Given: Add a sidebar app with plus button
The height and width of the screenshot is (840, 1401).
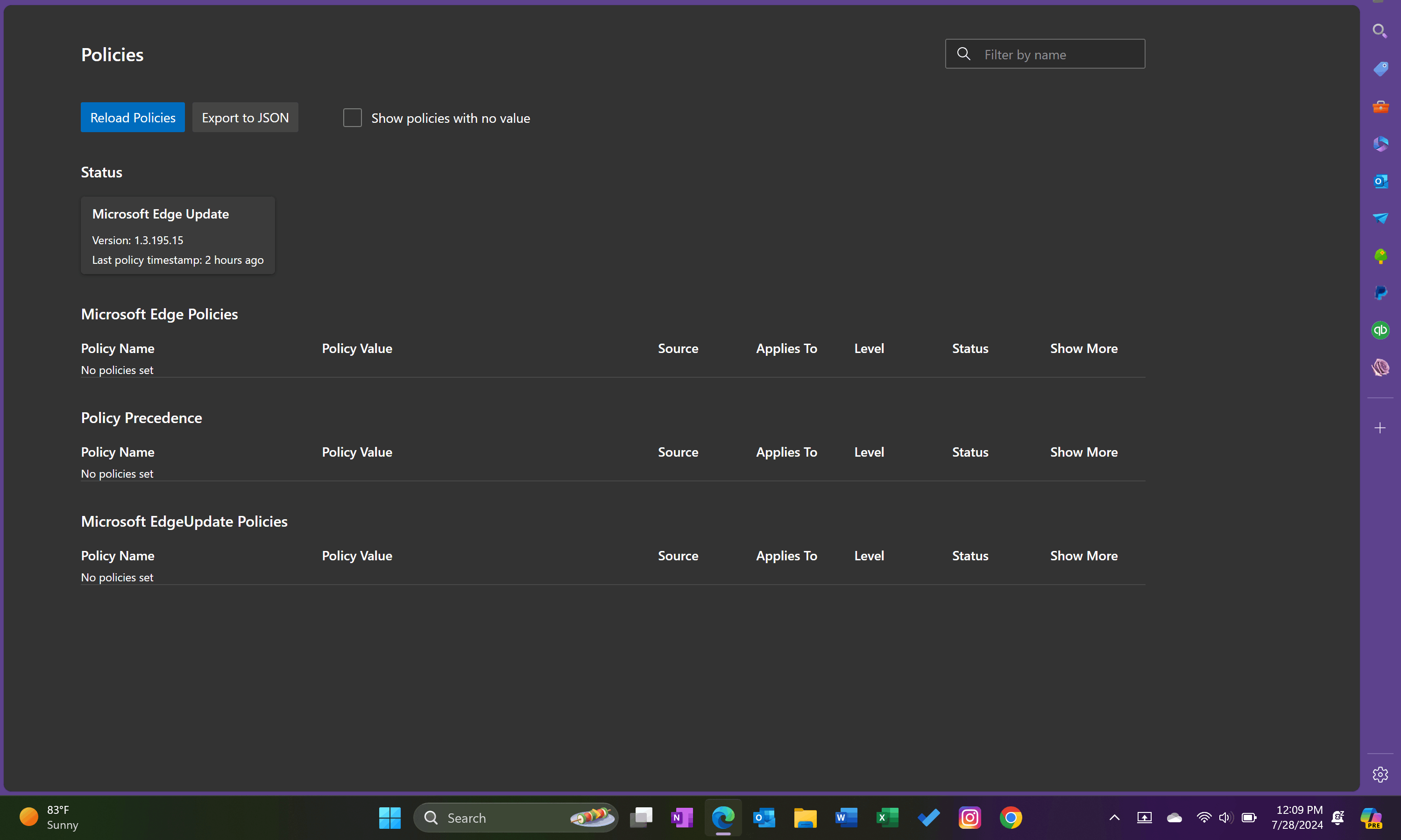Looking at the screenshot, I should pyautogui.click(x=1380, y=428).
